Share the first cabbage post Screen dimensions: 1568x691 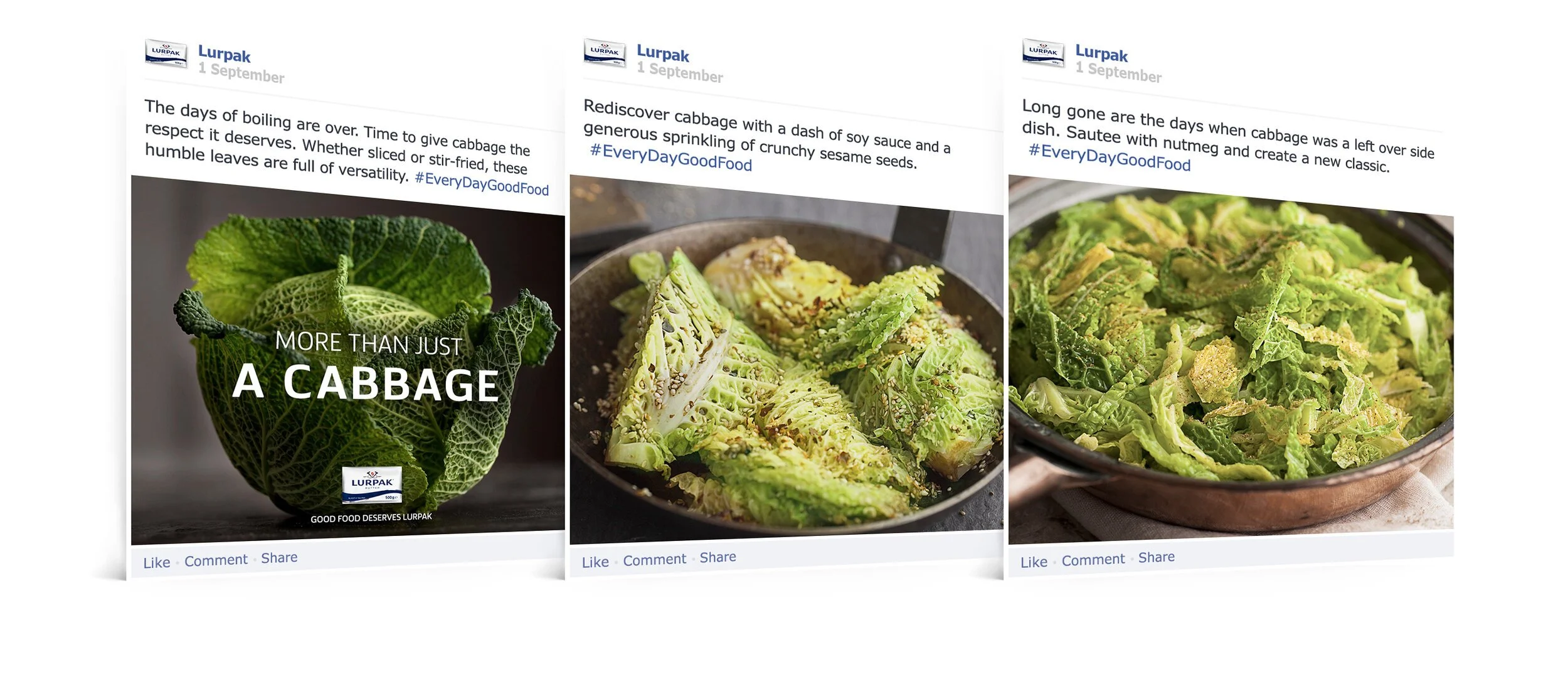click(x=279, y=557)
